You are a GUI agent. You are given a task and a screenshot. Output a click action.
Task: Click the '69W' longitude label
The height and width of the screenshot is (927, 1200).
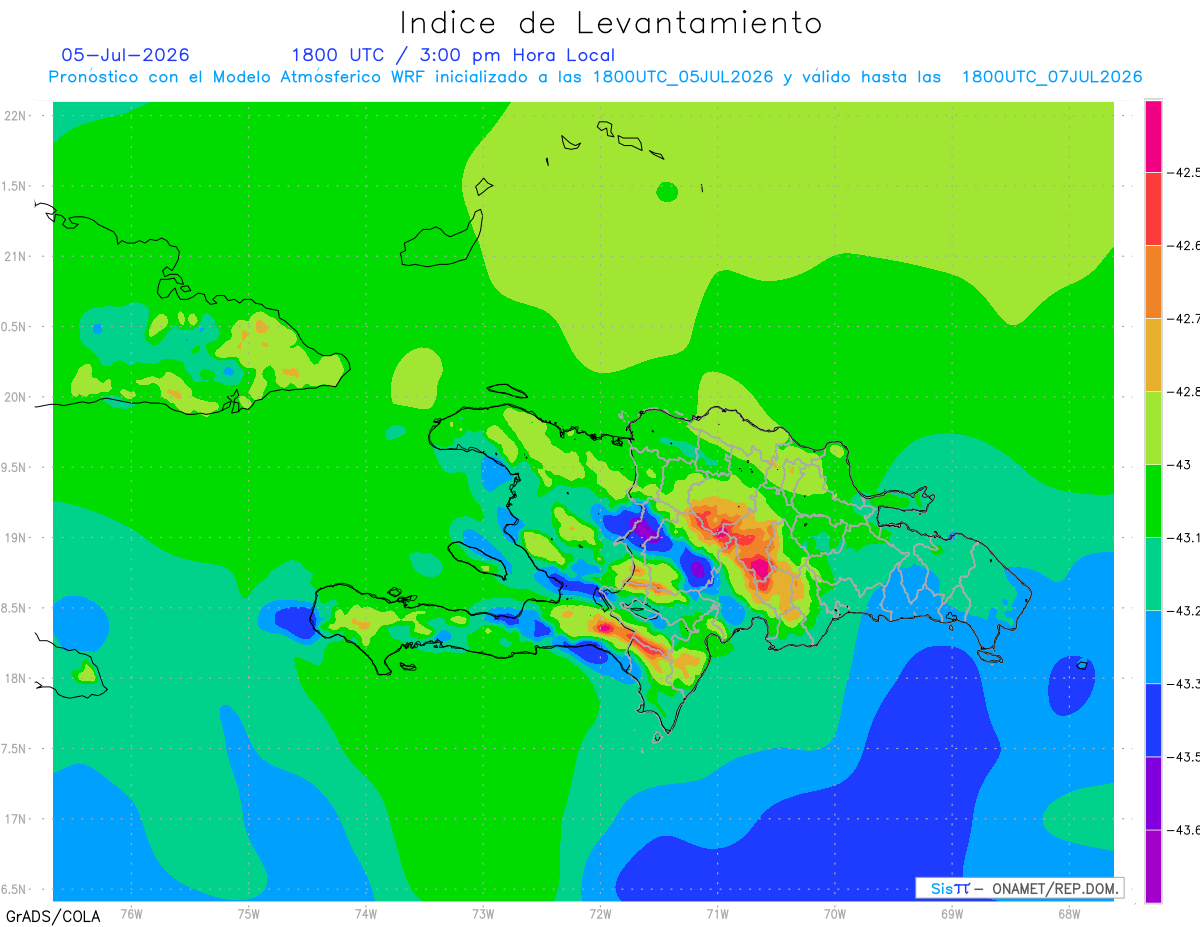point(952,913)
